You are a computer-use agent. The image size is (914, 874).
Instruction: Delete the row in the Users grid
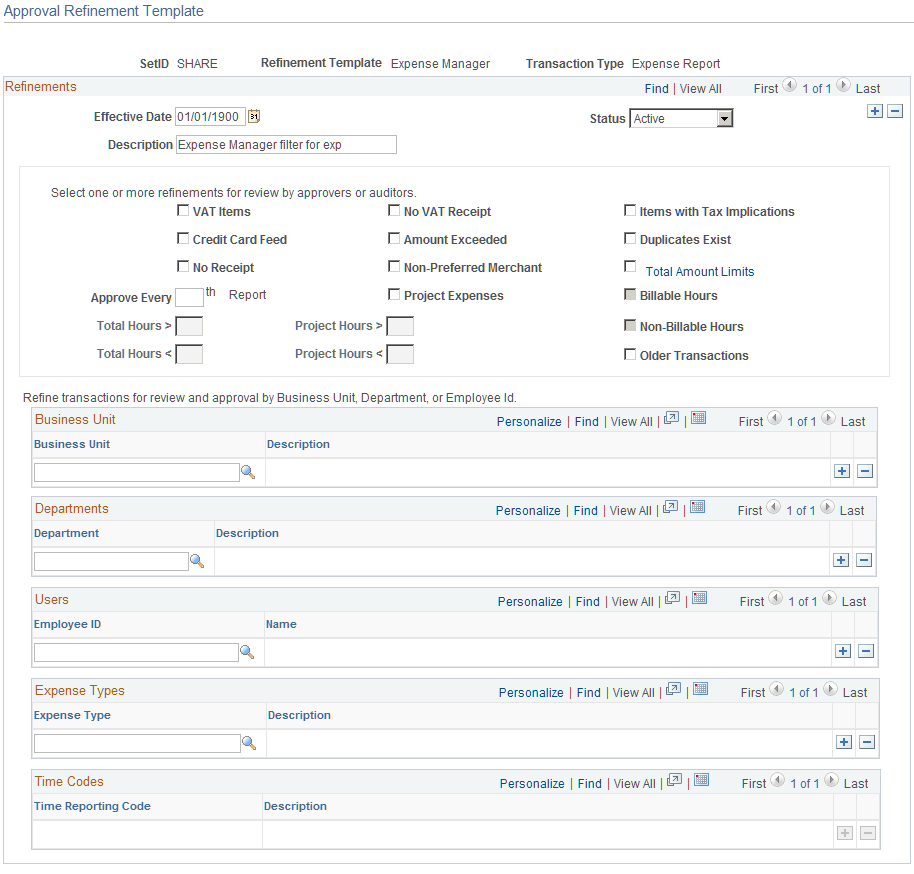[x=864, y=651]
